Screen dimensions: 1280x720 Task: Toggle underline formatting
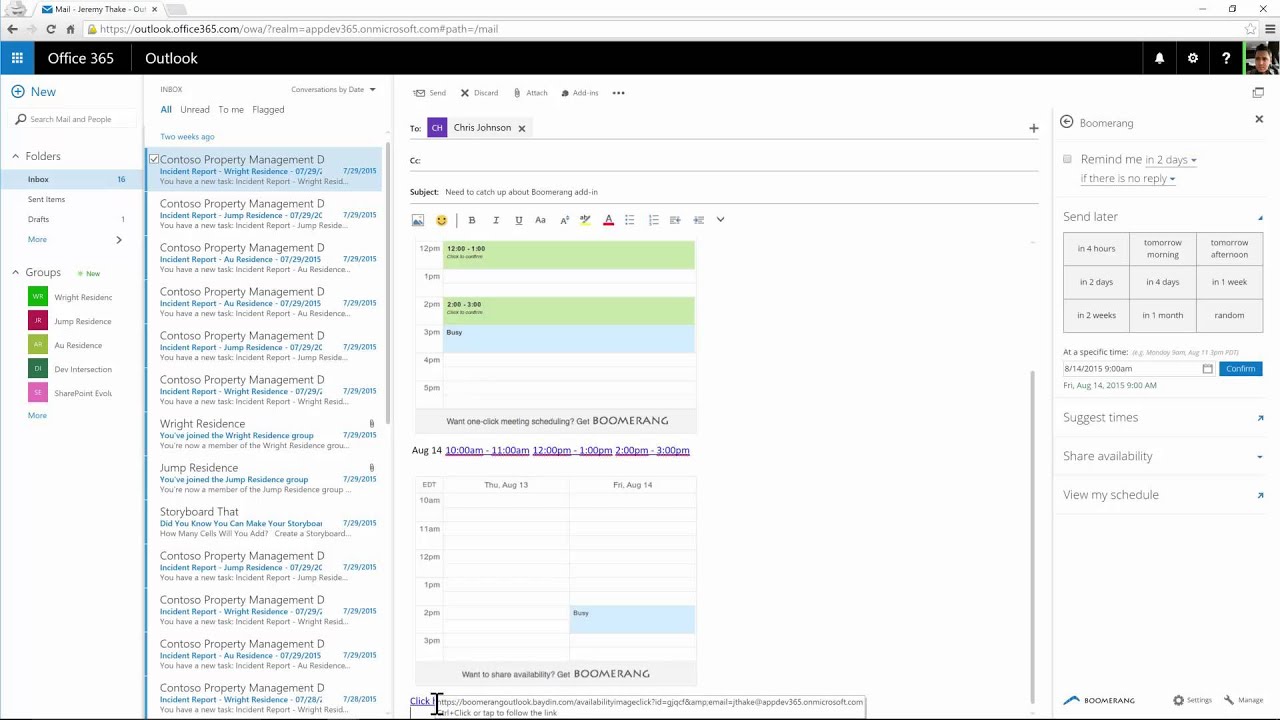click(518, 220)
